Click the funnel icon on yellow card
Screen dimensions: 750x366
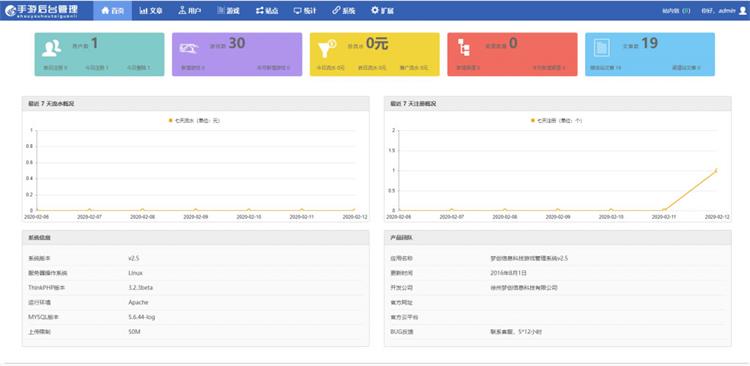[327, 48]
